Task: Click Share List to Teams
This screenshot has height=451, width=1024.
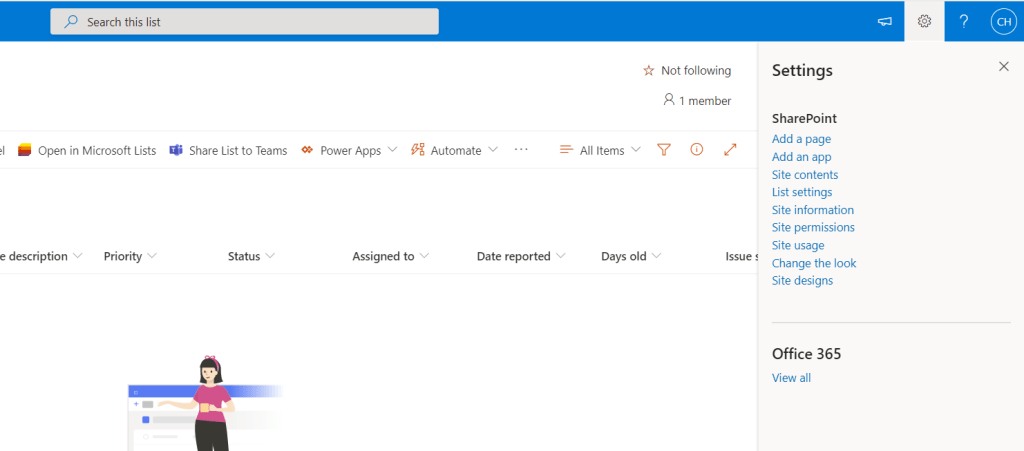Action: tap(228, 150)
